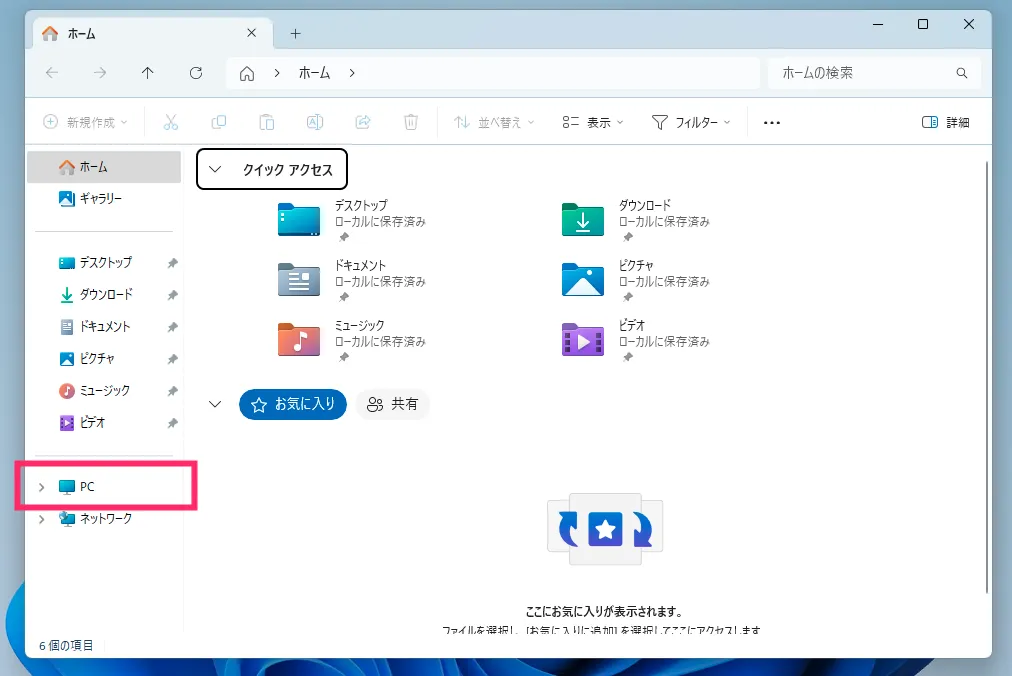The width and height of the screenshot is (1012, 676).
Task: Select ホーム in the navigation pane
Action: 104,167
